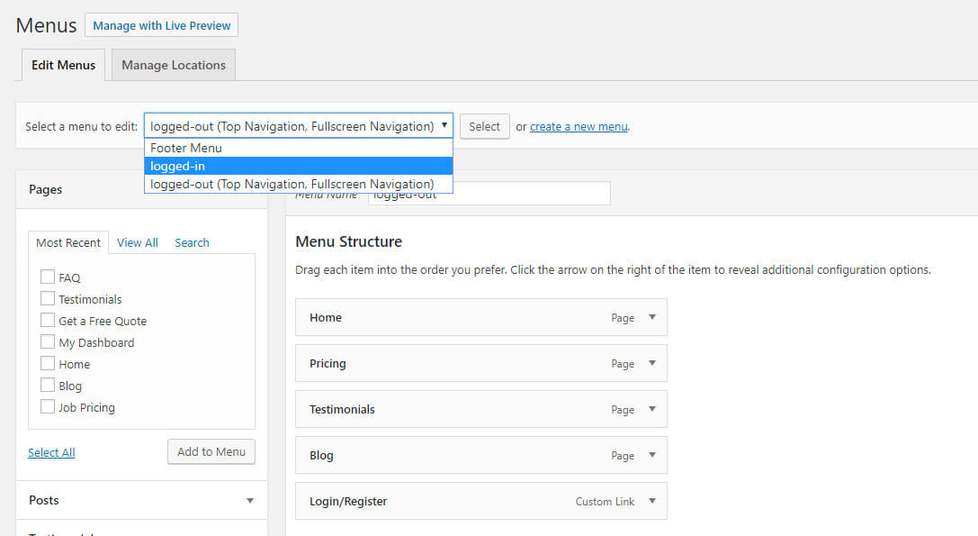Click the Menu Name input field
Image resolution: width=978 pixels, height=536 pixels.
point(489,193)
